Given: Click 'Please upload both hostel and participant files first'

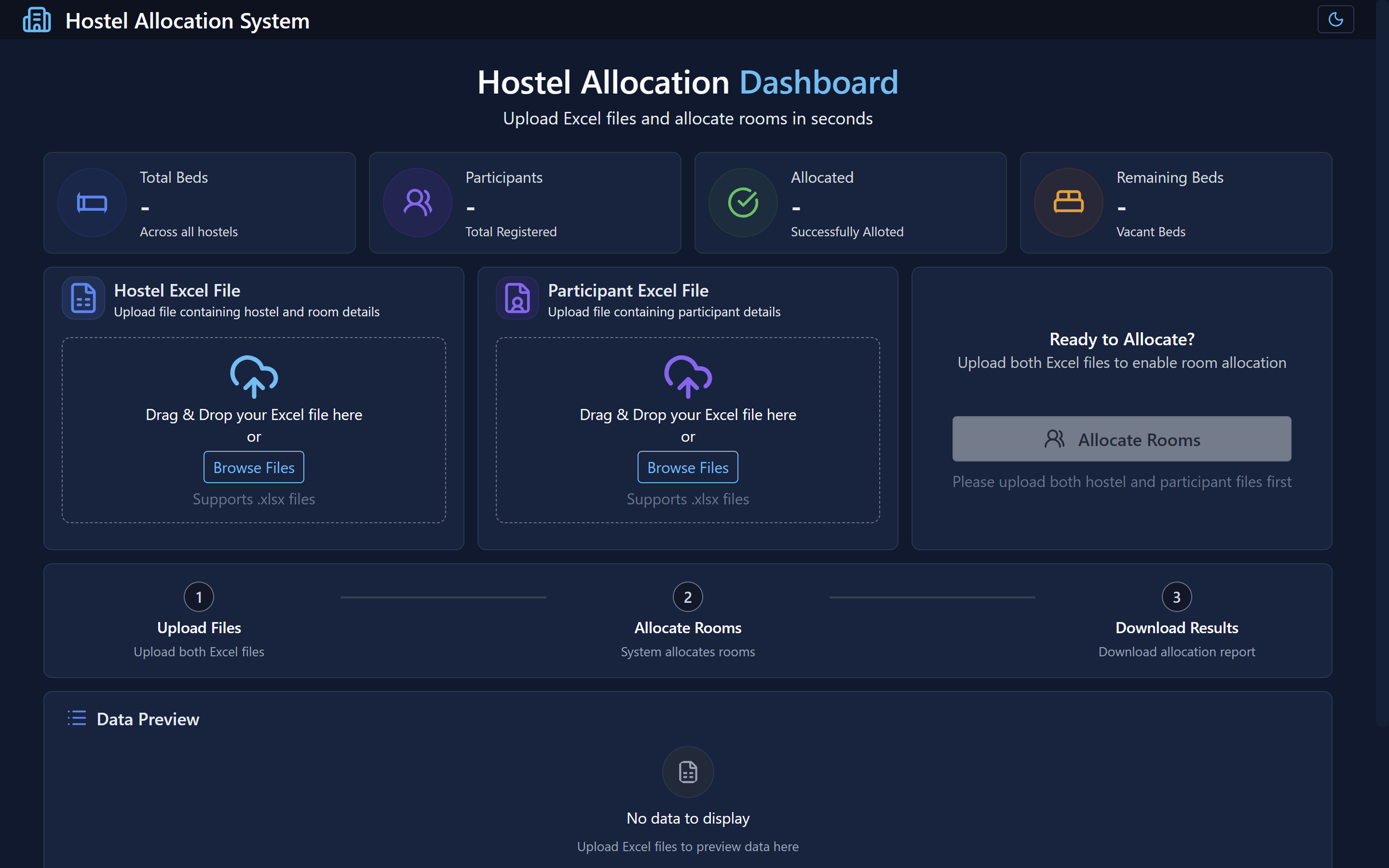Looking at the screenshot, I should tap(1121, 482).
